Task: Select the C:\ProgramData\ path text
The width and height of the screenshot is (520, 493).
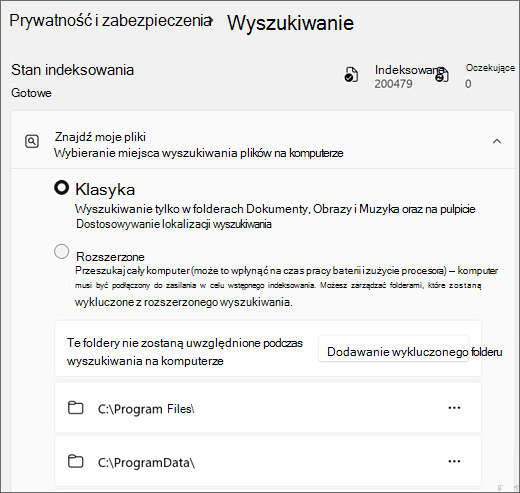Action: tap(146, 463)
